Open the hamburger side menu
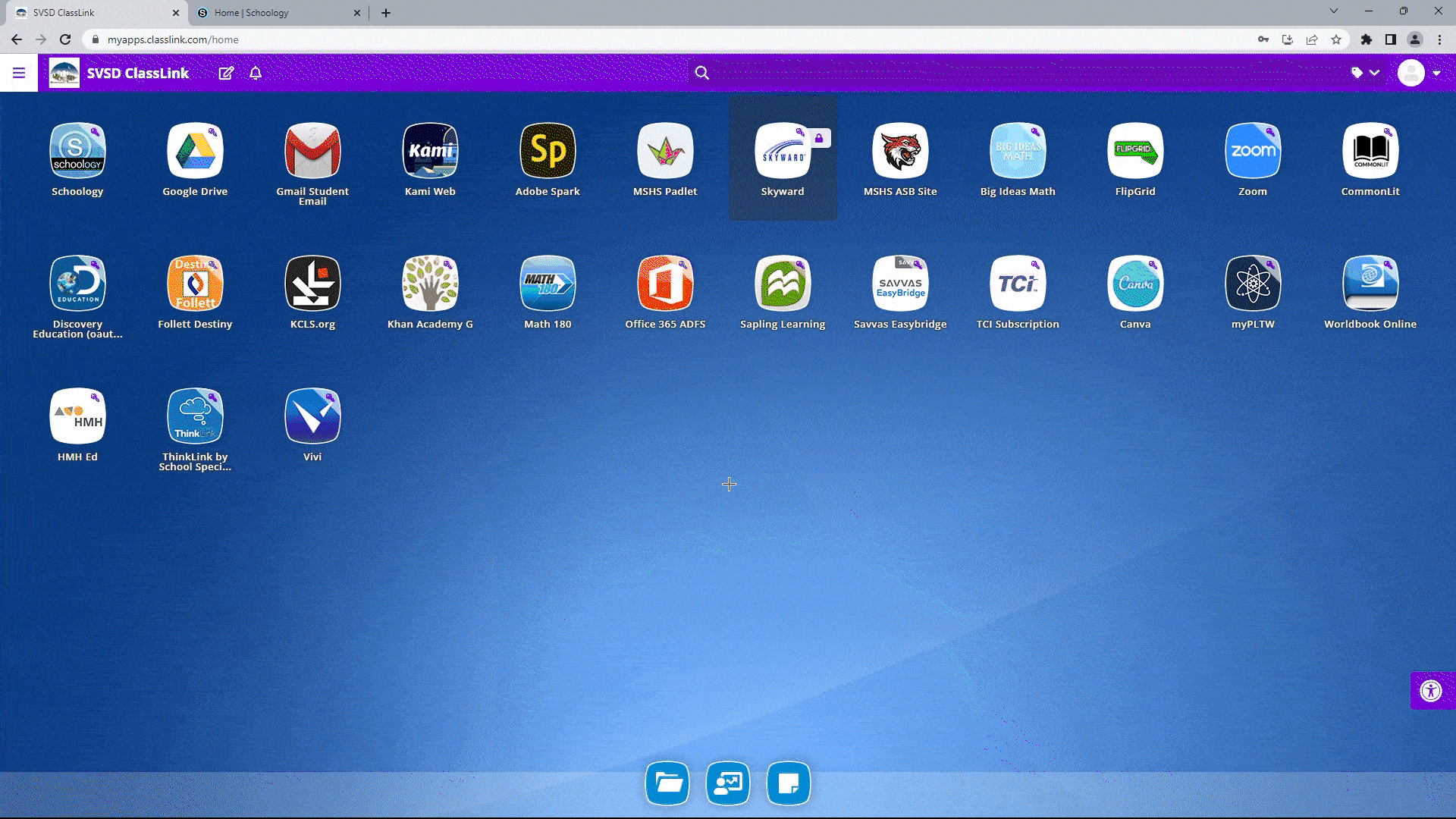Image resolution: width=1456 pixels, height=819 pixels. point(19,73)
